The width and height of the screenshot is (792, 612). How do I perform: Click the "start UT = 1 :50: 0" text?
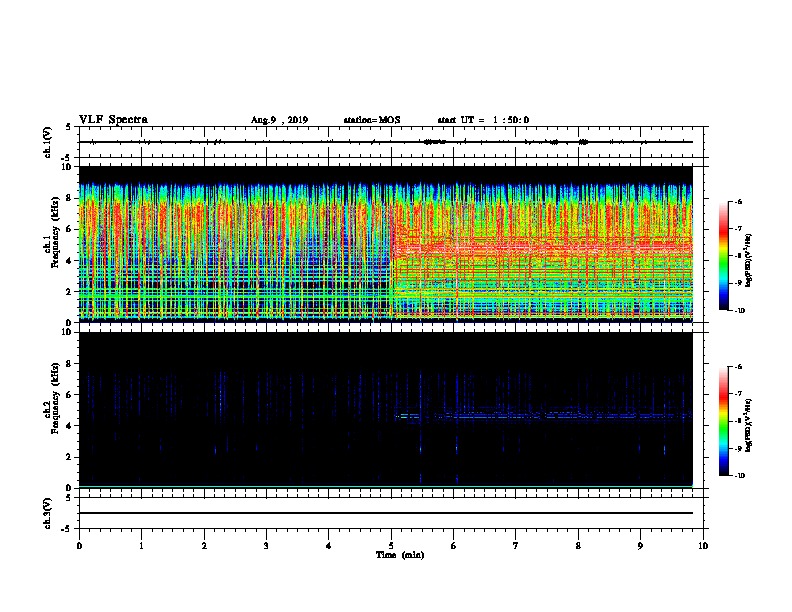click(483, 120)
